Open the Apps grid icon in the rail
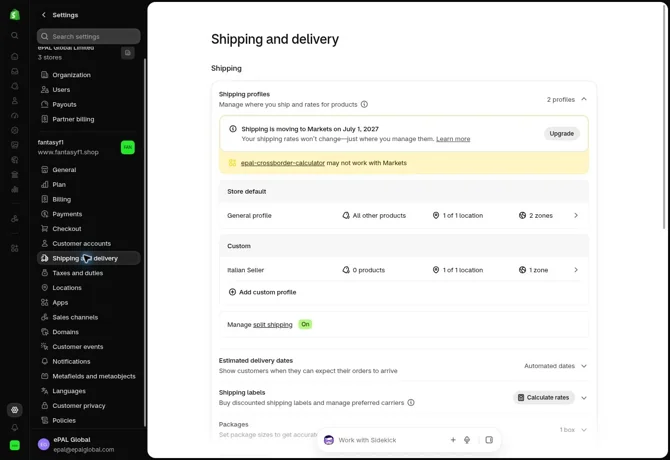The image size is (670, 460). [x=15, y=248]
